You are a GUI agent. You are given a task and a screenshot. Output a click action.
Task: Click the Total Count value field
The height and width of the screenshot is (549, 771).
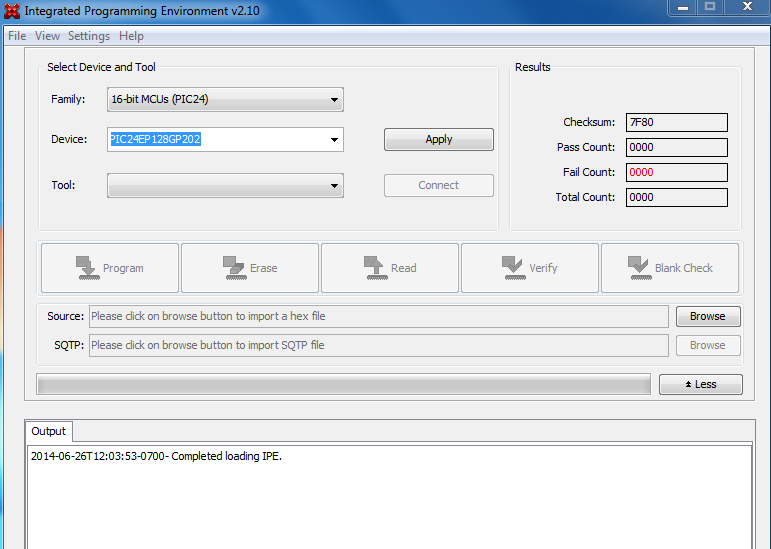(x=677, y=198)
